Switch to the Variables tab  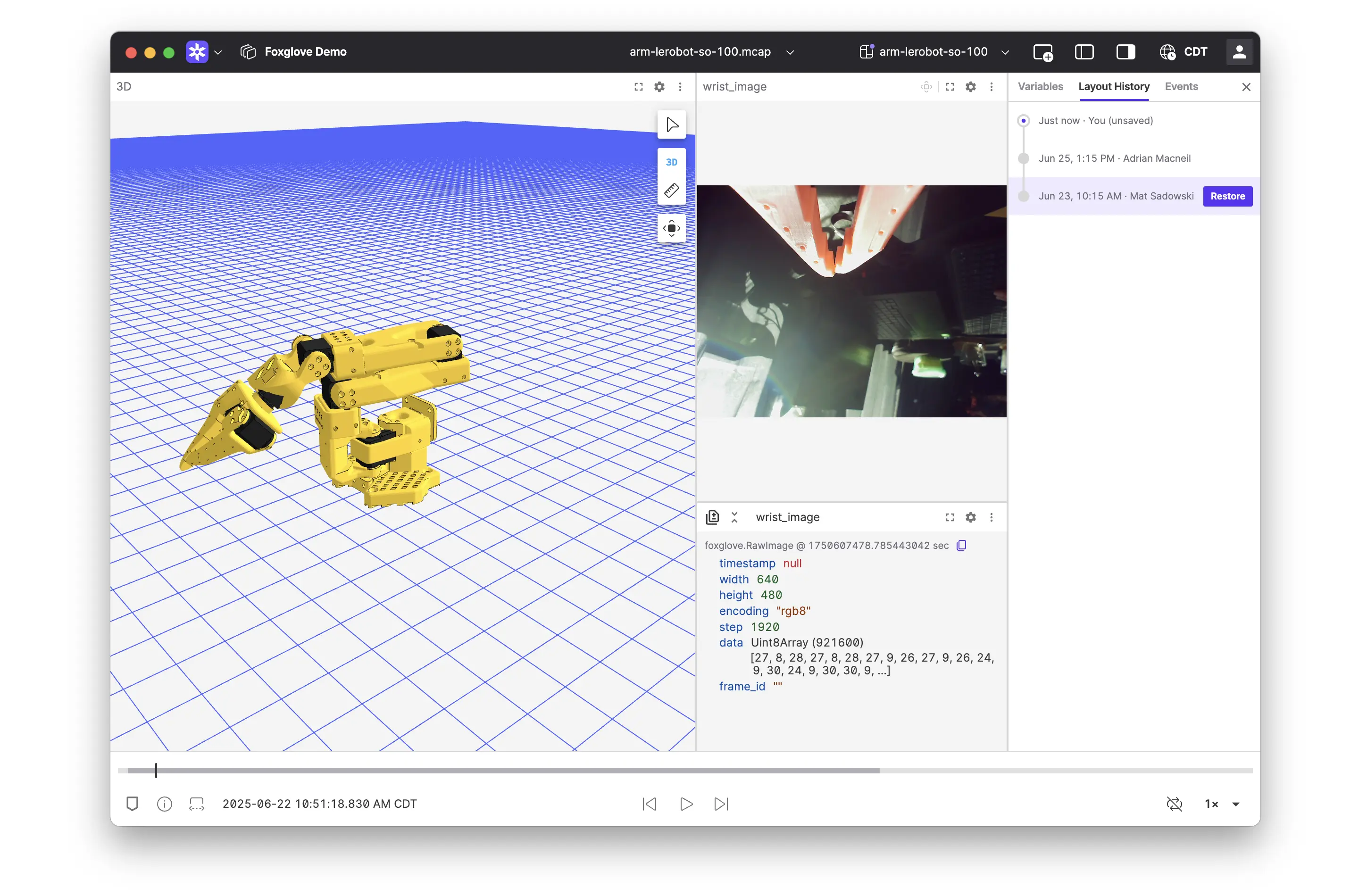pos(1040,87)
